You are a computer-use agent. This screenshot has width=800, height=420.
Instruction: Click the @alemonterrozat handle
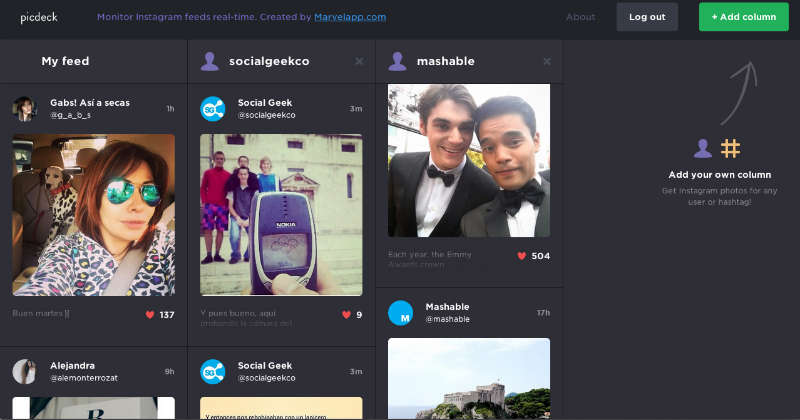pyautogui.click(x=84, y=378)
